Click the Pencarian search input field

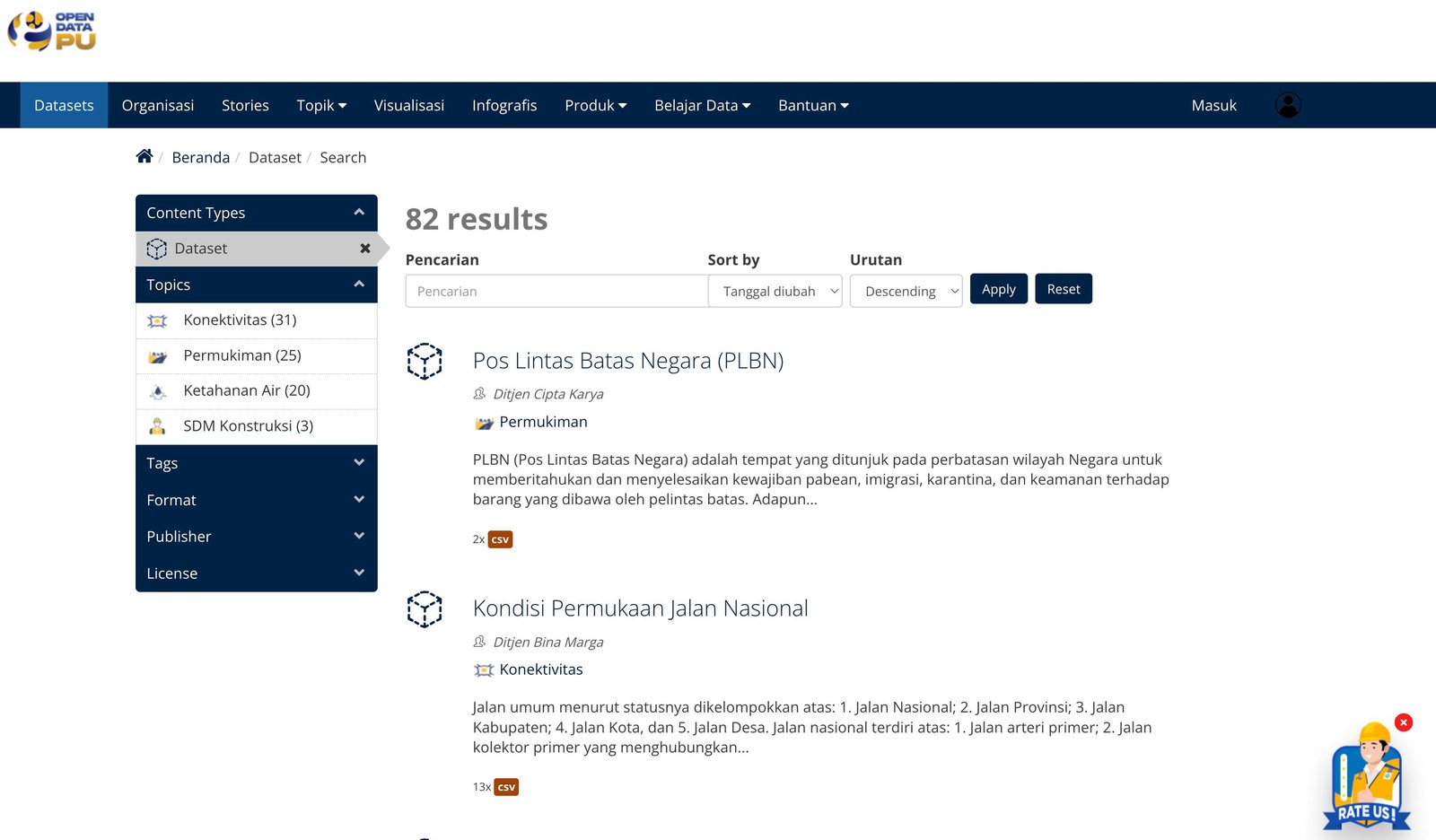click(556, 291)
